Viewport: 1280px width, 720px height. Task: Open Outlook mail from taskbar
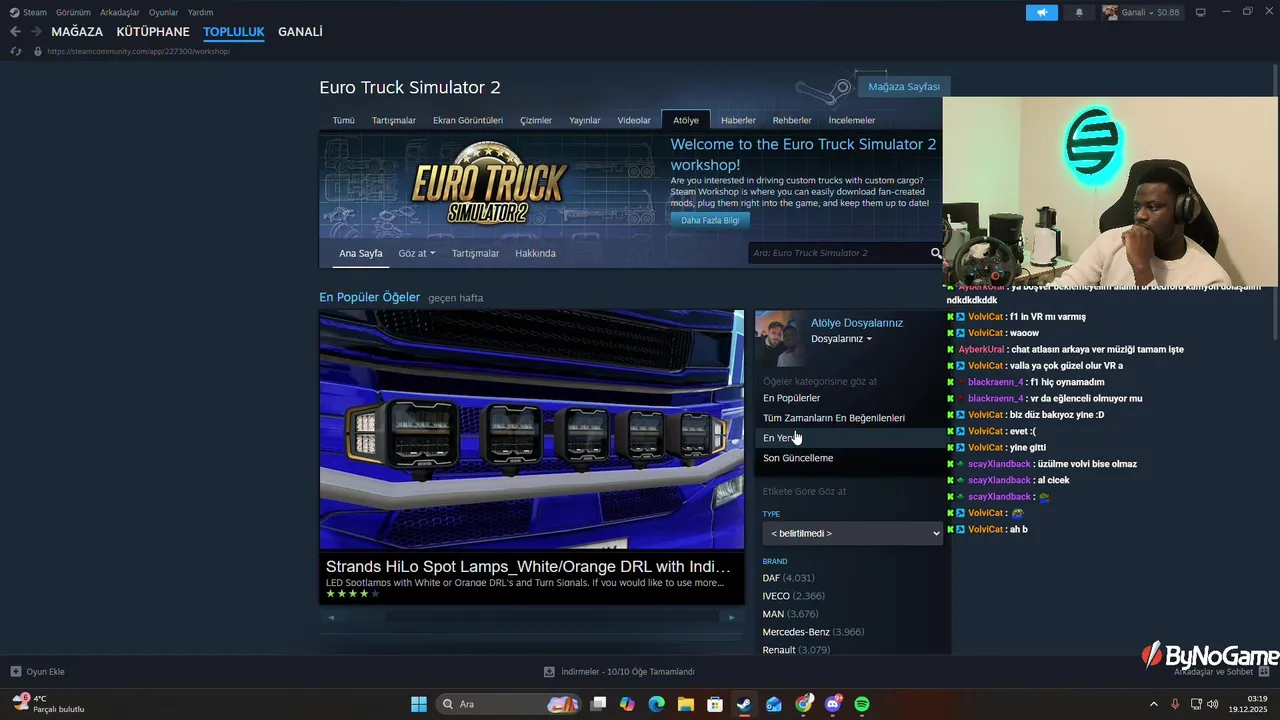774,704
